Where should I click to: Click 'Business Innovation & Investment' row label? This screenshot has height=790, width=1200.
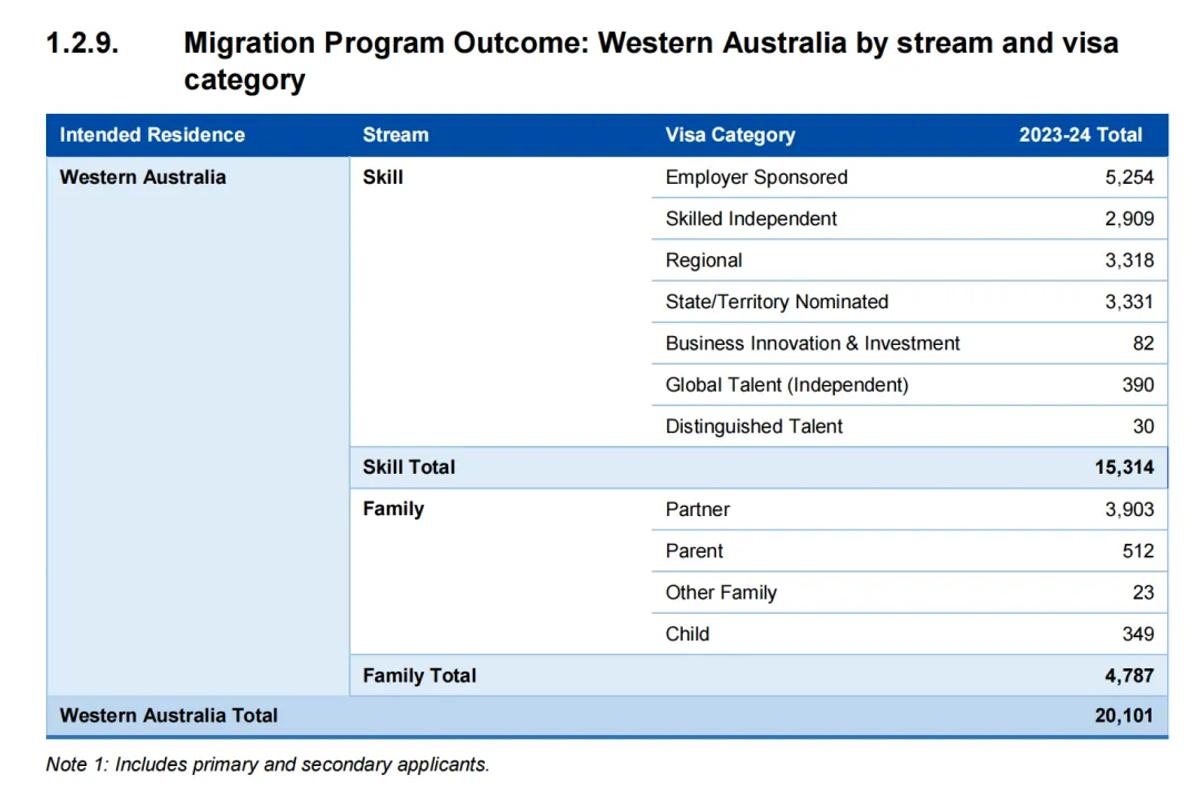coord(812,344)
